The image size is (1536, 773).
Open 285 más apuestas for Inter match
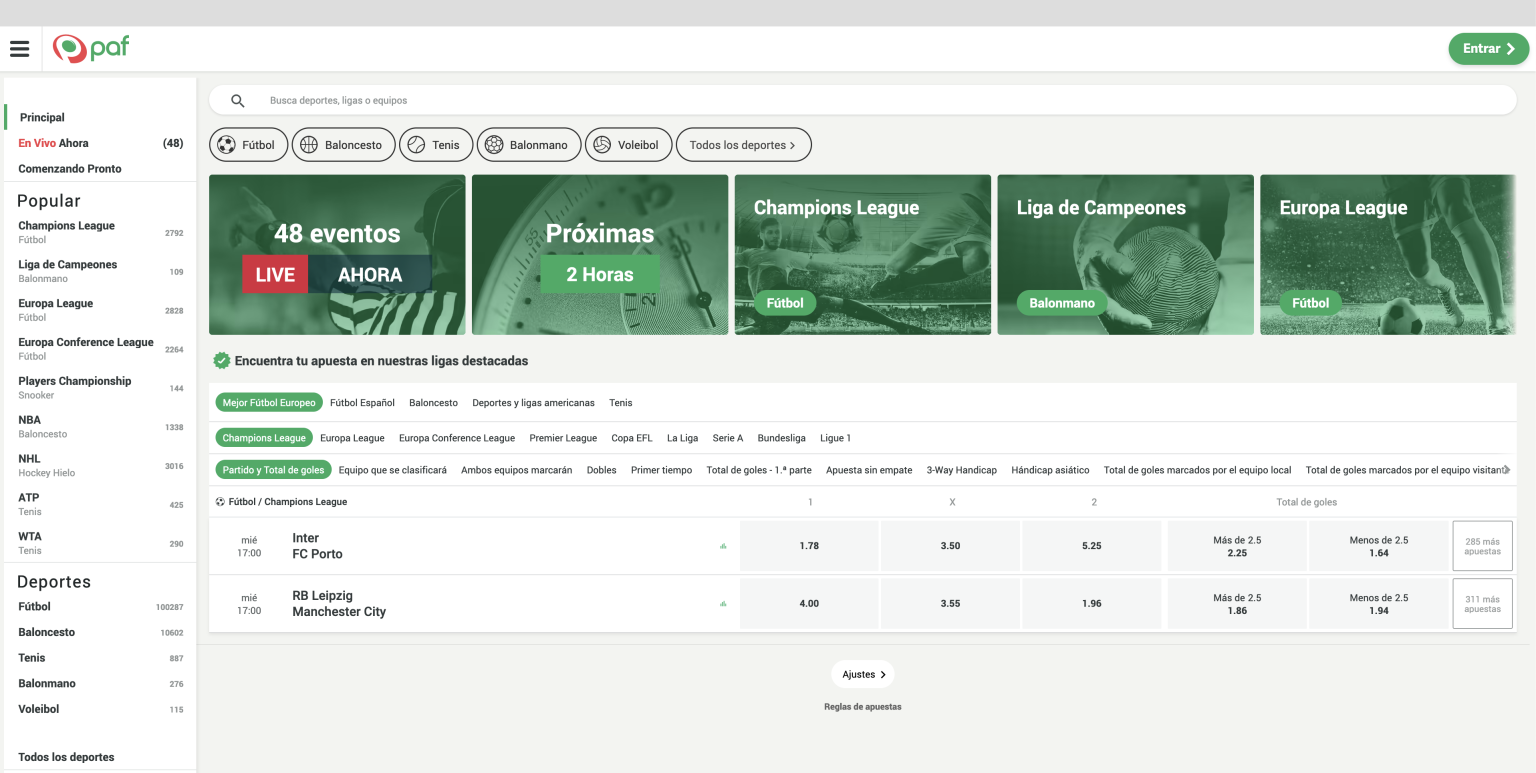(1482, 546)
